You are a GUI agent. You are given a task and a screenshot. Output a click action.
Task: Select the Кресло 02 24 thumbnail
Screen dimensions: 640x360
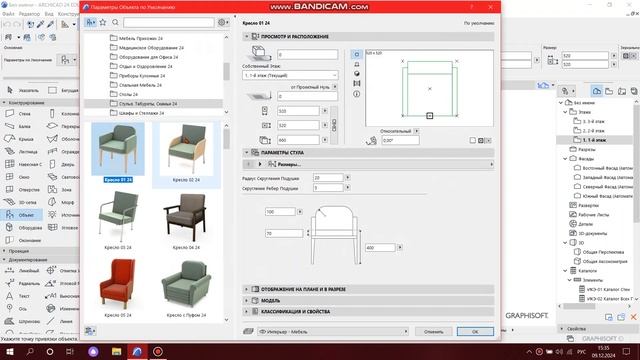tap(186, 154)
